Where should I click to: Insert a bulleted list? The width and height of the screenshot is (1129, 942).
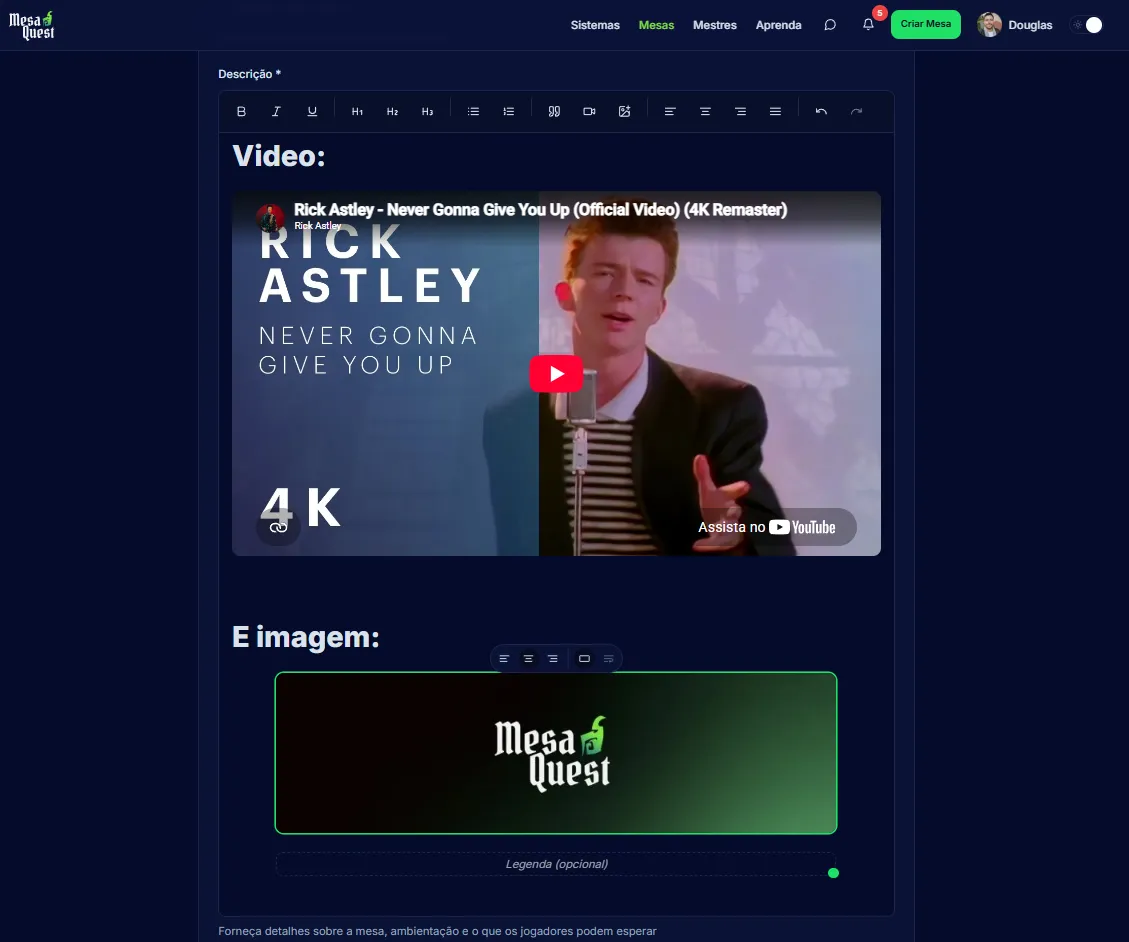point(473,112)
